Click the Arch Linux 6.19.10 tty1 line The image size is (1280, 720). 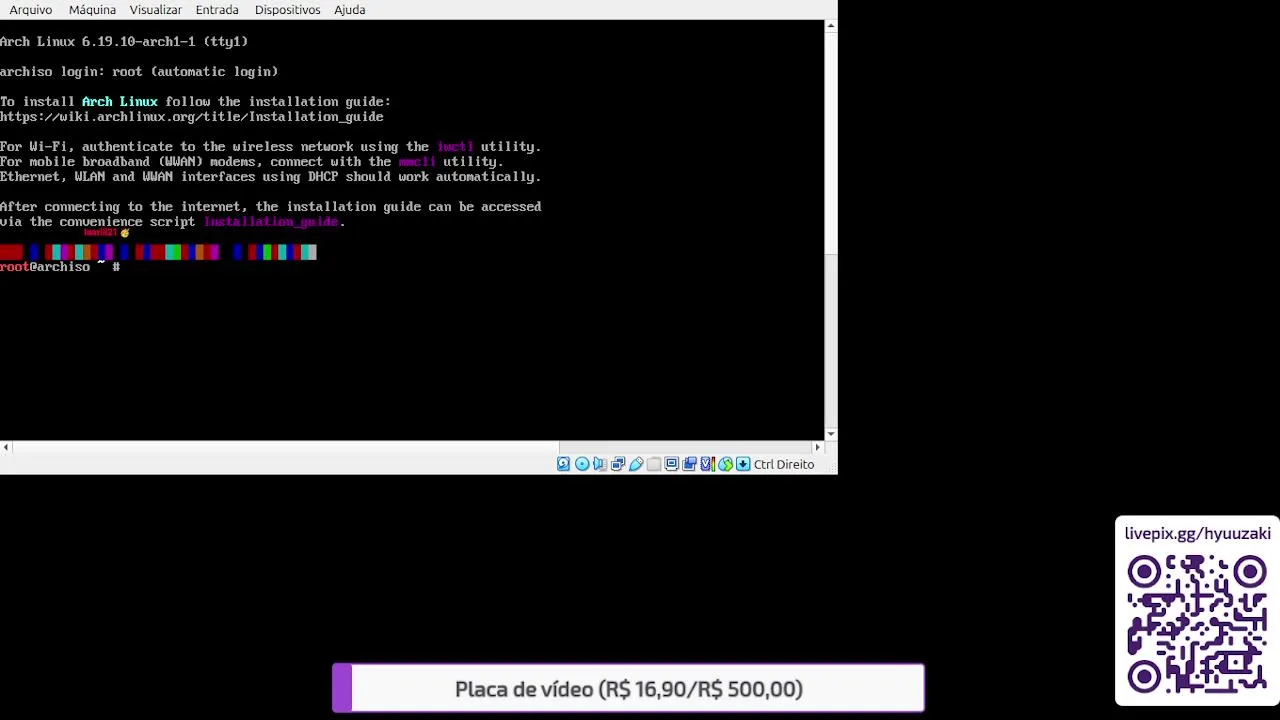pyautogui.click(x=124, y=42)
